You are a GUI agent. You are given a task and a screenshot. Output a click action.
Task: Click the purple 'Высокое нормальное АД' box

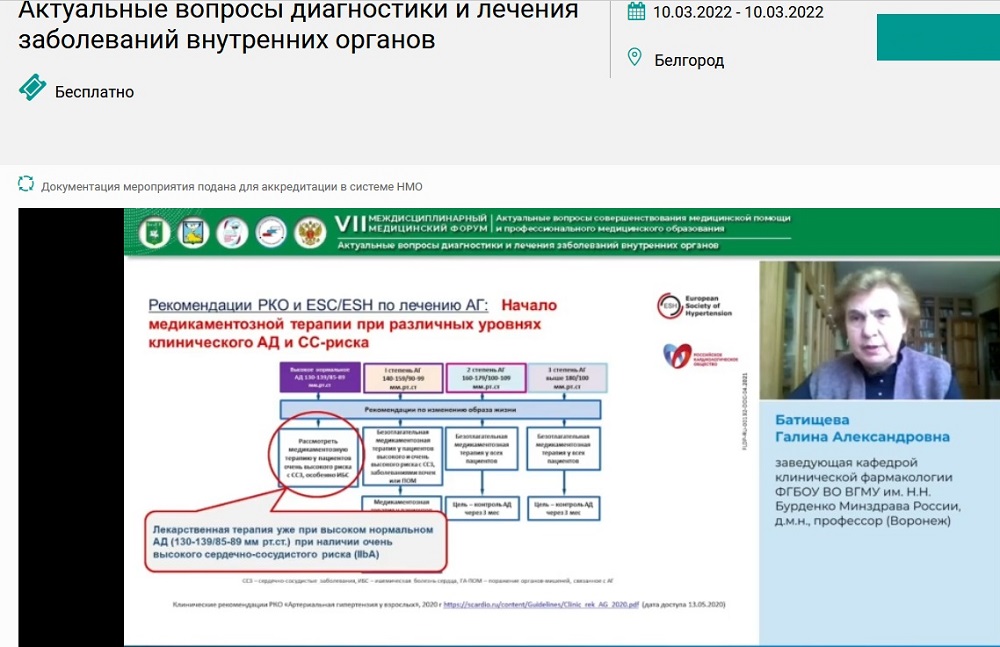(316, 377)
